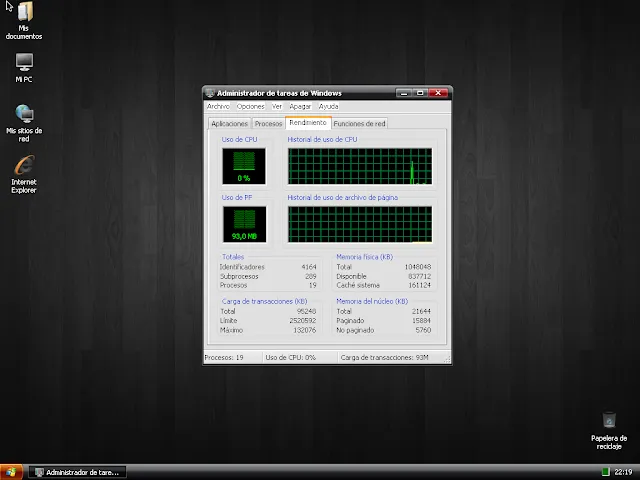
Task: Close the Task Manager window
Action: point(438,93)
